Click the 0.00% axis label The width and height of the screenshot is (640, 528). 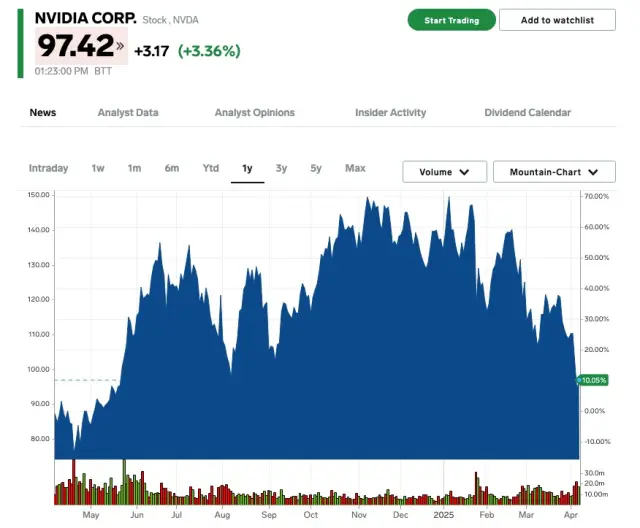595,411
